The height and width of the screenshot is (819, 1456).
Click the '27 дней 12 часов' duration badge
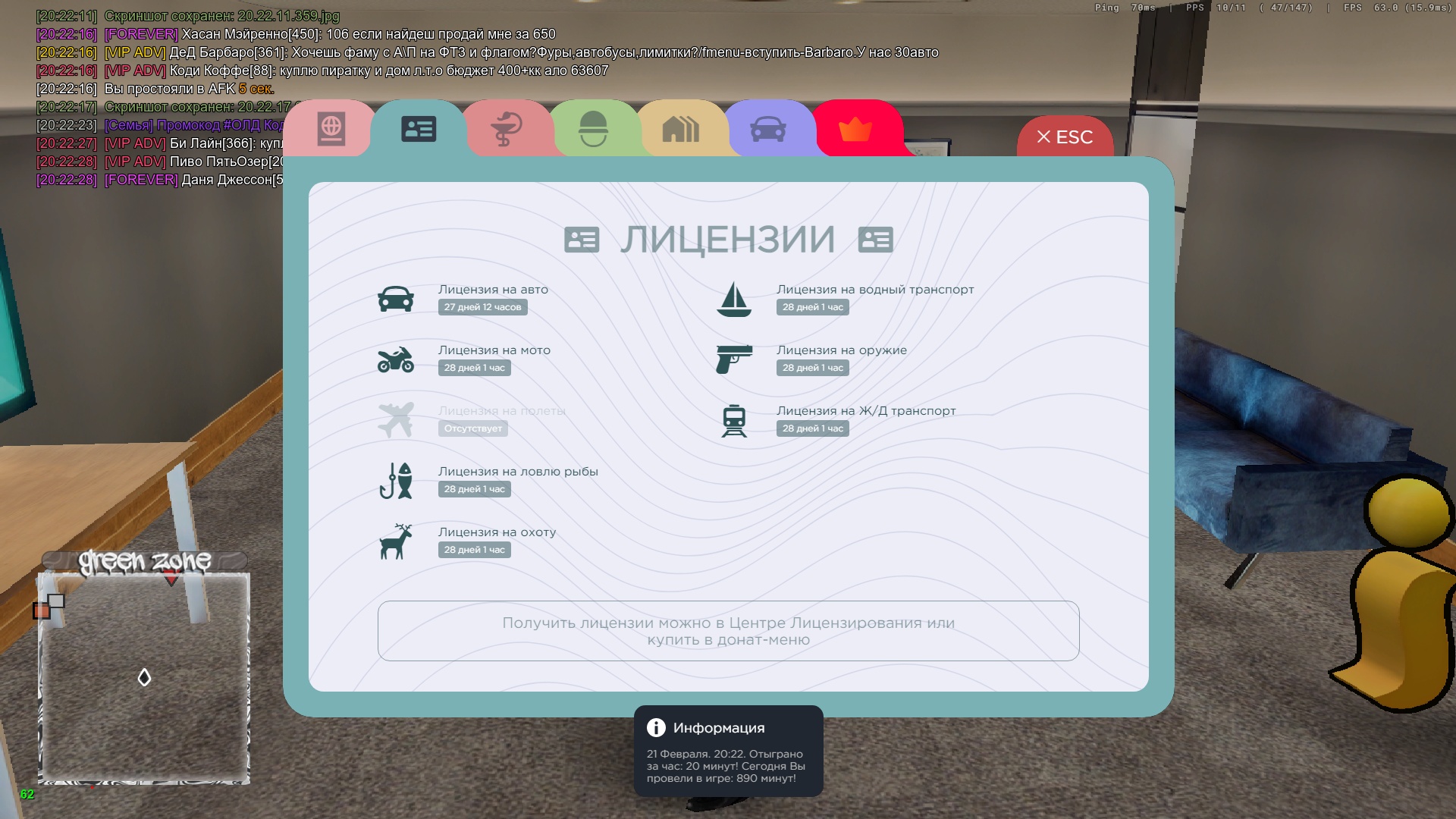click(482, 307)
